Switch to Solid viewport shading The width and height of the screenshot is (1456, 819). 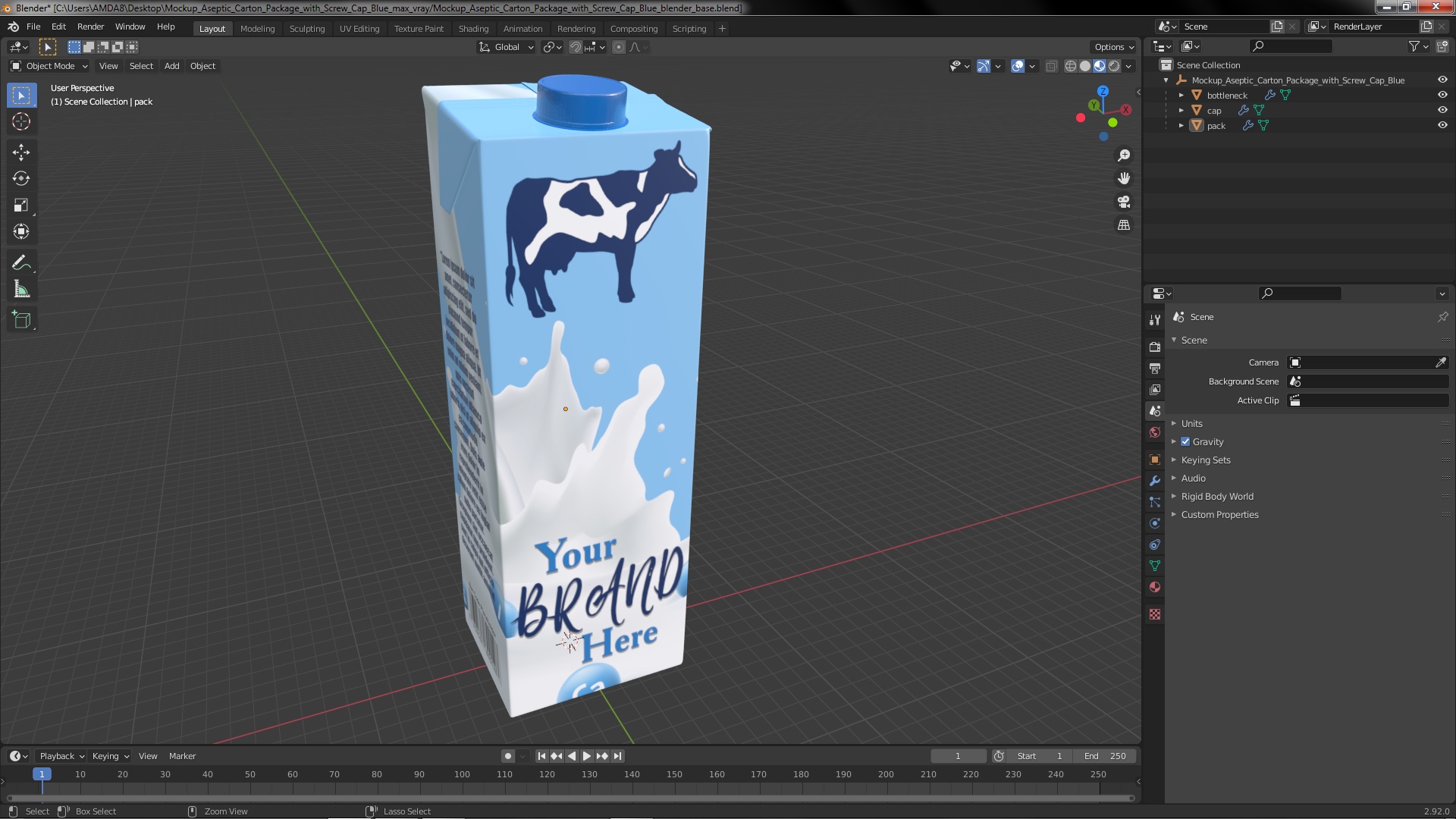coord(1085,66)
